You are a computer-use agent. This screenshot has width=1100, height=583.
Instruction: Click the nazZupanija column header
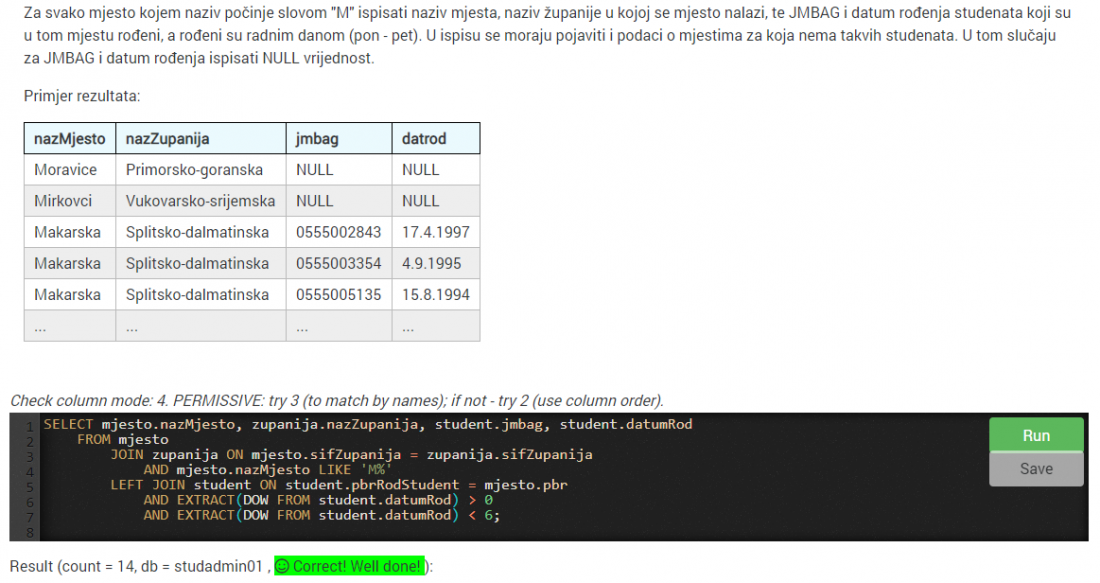coord(201,139)
